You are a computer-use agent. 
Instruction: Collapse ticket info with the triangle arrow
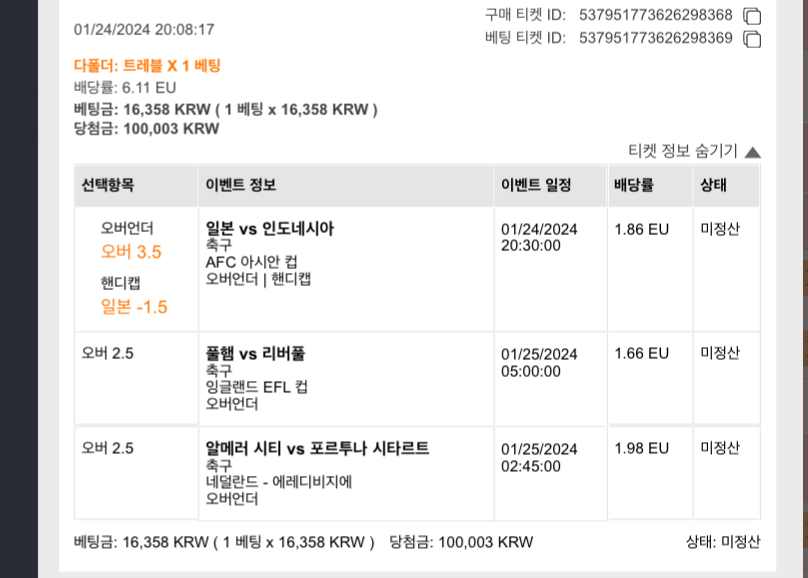click(x=753, y=152)
